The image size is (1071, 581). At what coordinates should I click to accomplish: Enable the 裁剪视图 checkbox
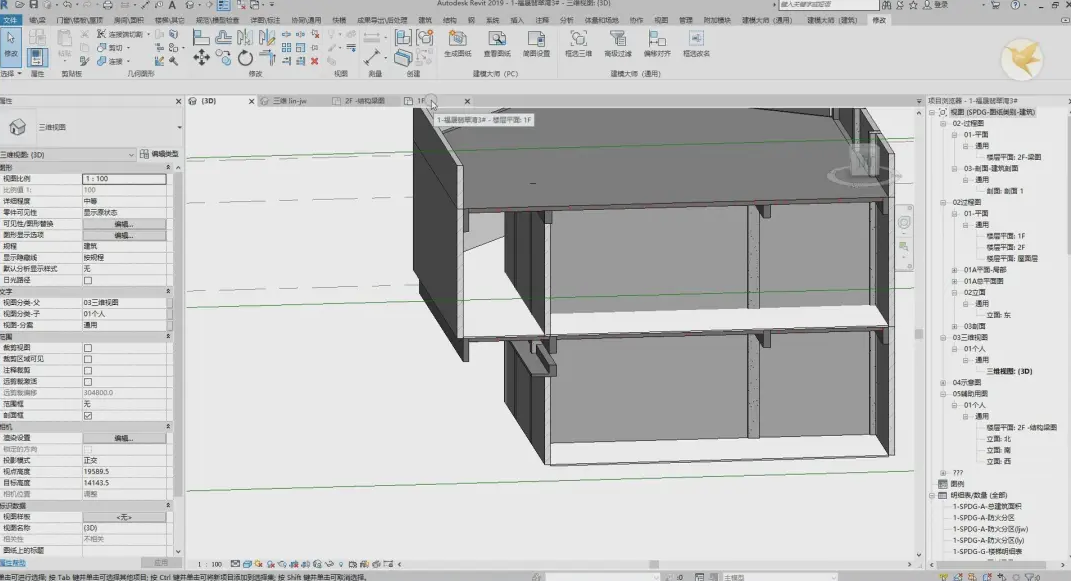tap(87, 348)
